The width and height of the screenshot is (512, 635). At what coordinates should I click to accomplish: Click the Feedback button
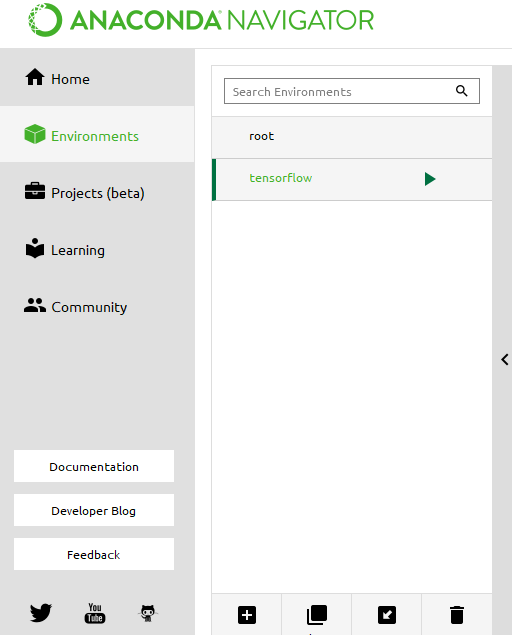point(94,554)
